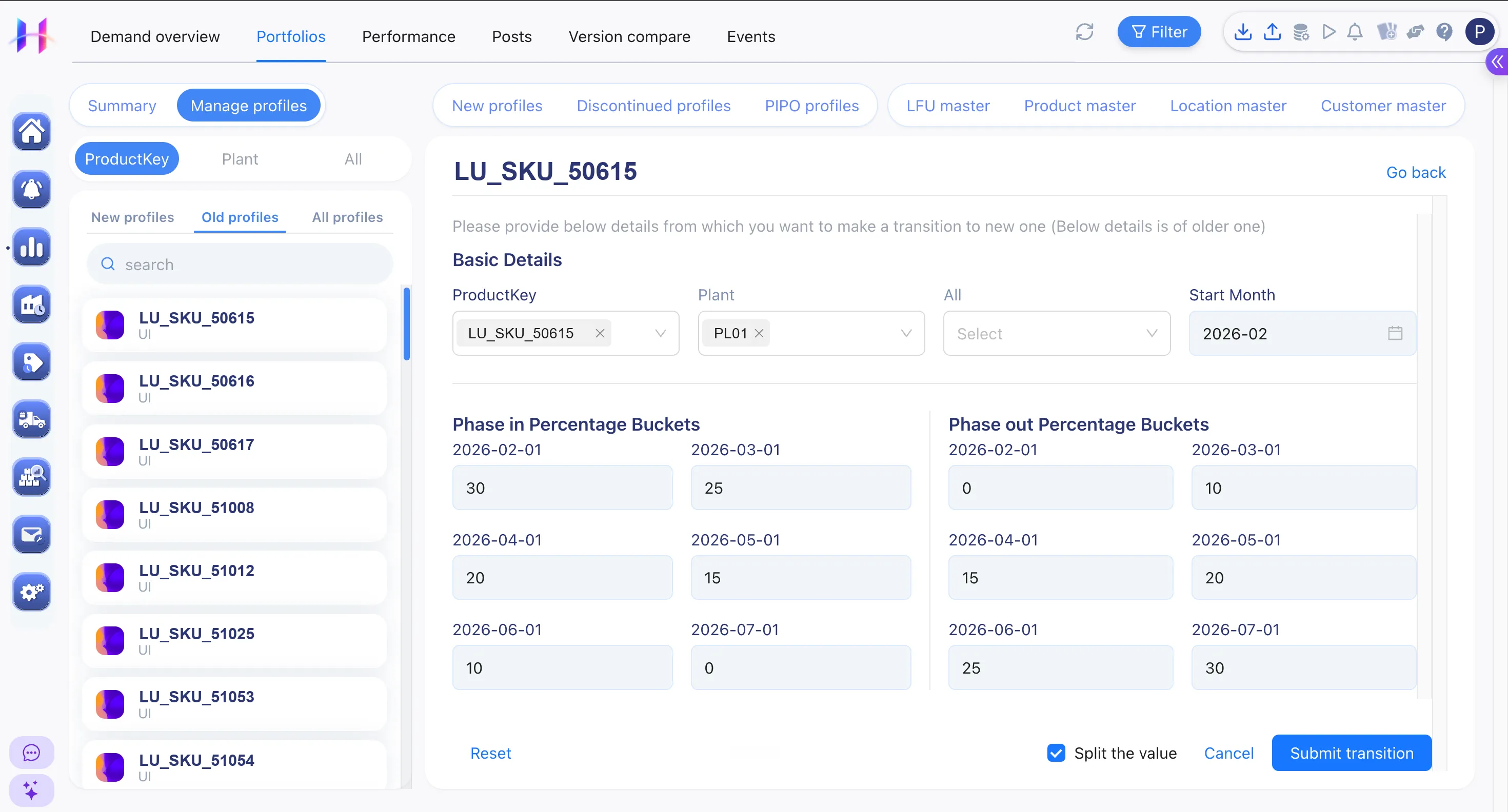
Task: Click the download icon in top toolbar
Action: [1242, 32]
